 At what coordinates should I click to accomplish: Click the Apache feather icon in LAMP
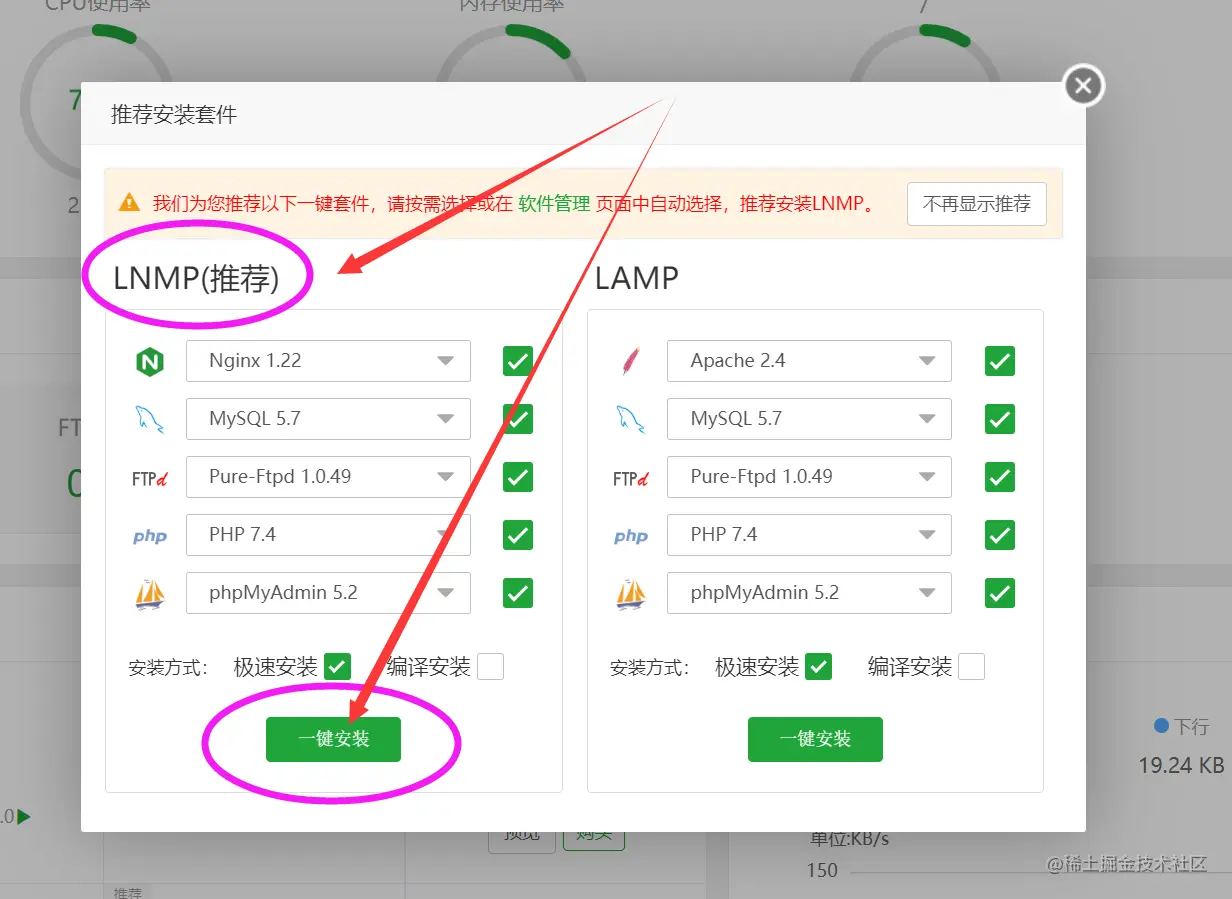tap(630, 361)
